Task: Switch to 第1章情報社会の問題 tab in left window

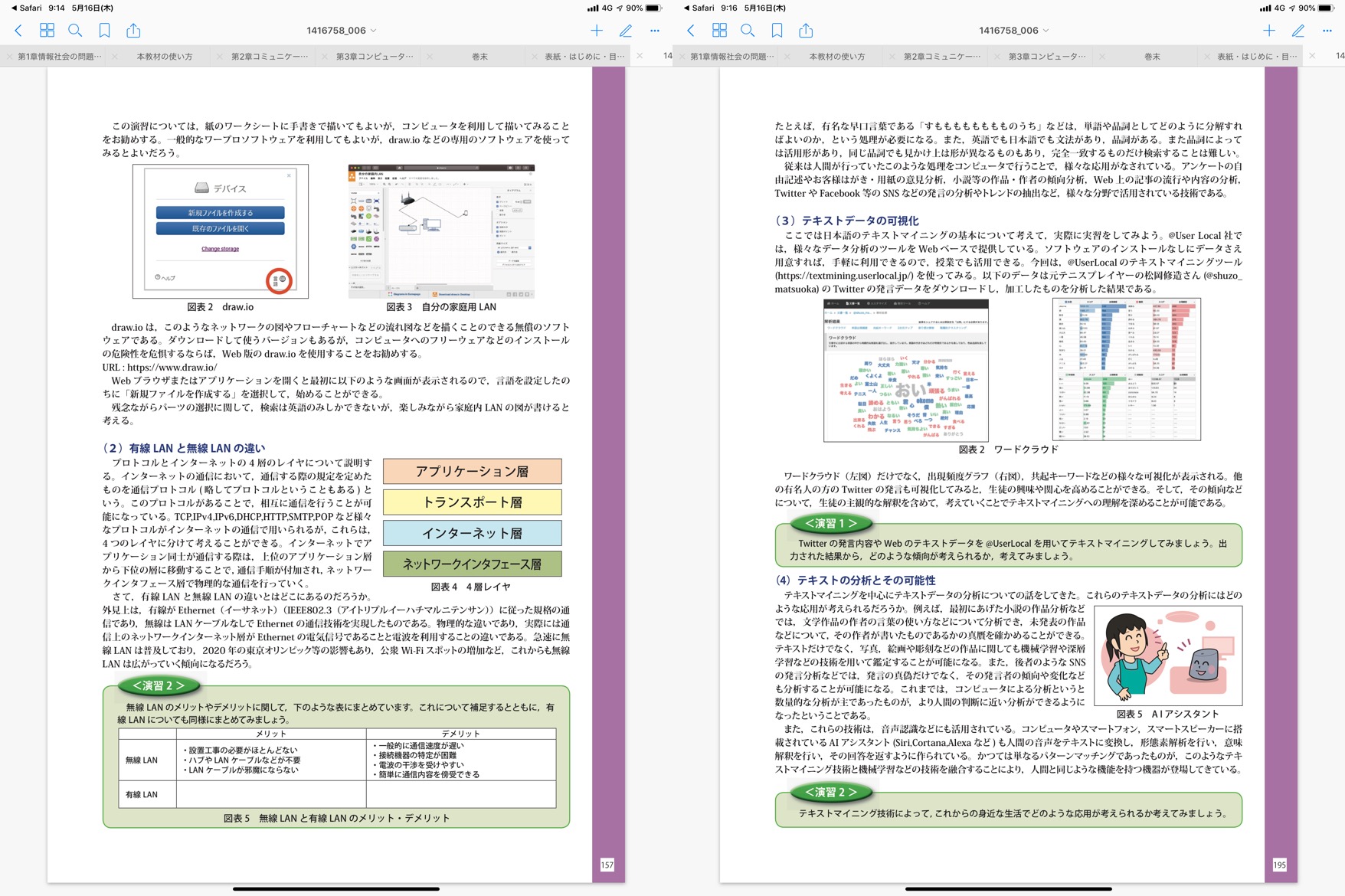Action: pos(59,56)
